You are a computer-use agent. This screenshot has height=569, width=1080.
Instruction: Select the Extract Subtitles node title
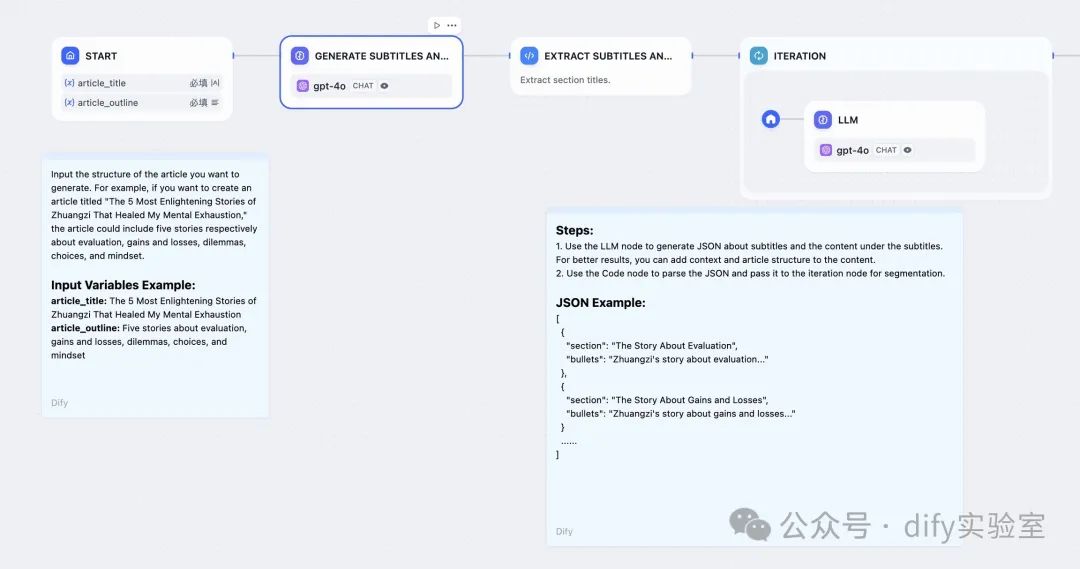(x=608, y=56)
